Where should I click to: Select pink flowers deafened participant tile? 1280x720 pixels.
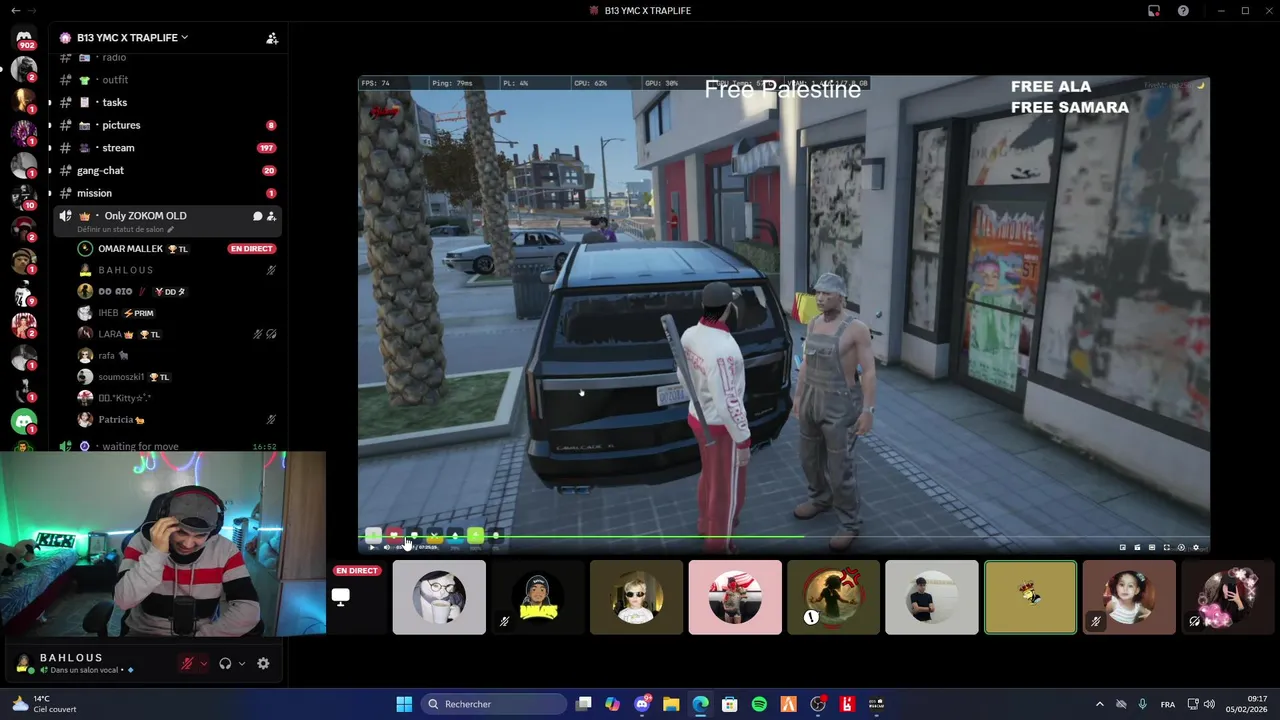click(1228, 597)
